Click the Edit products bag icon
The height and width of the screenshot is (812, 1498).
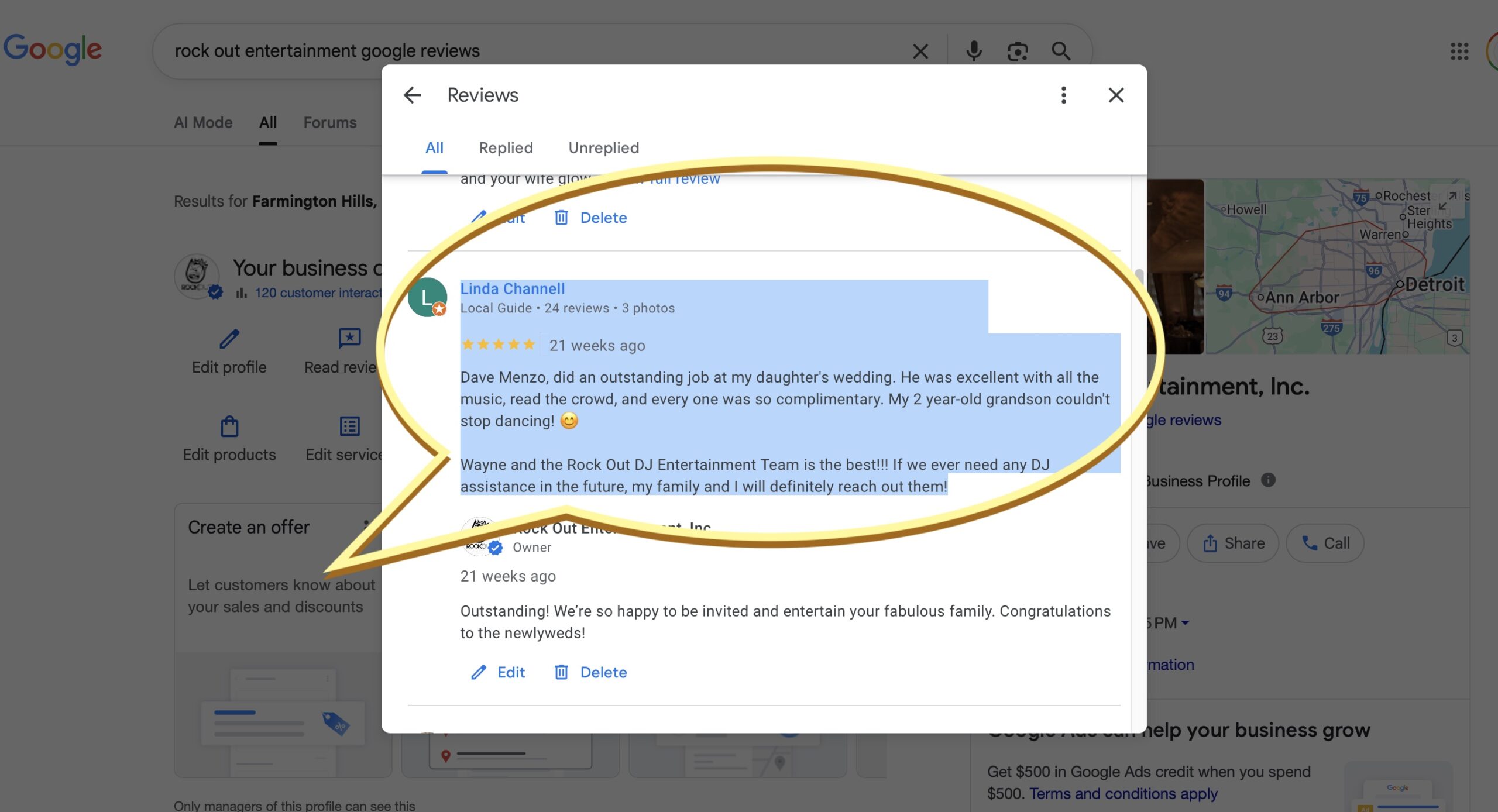coord(229,426)
